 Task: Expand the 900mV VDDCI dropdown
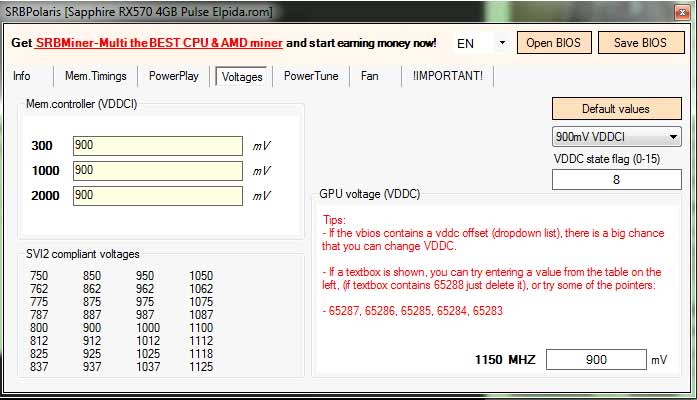616,137
